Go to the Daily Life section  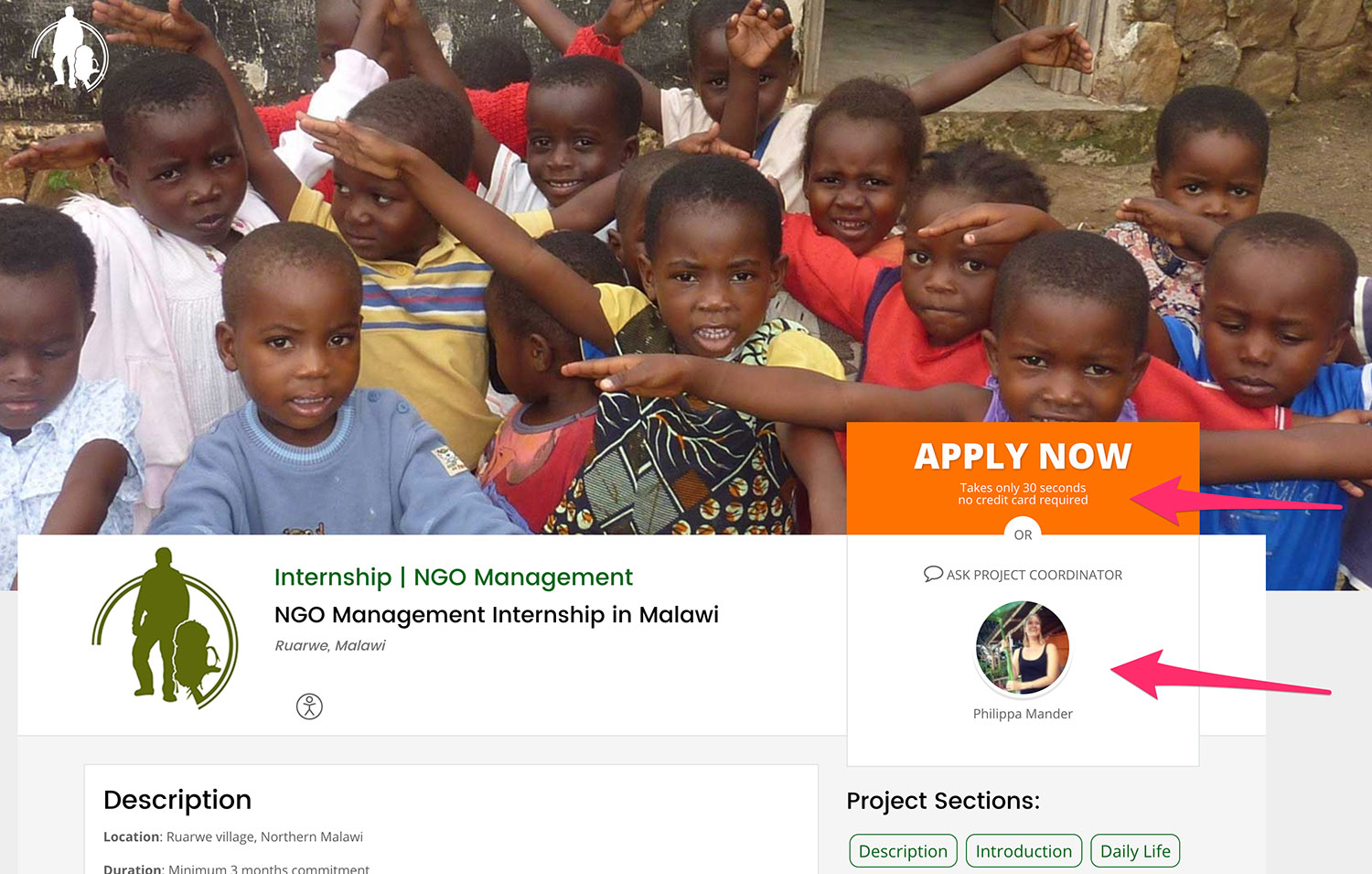click(1135, 851)
